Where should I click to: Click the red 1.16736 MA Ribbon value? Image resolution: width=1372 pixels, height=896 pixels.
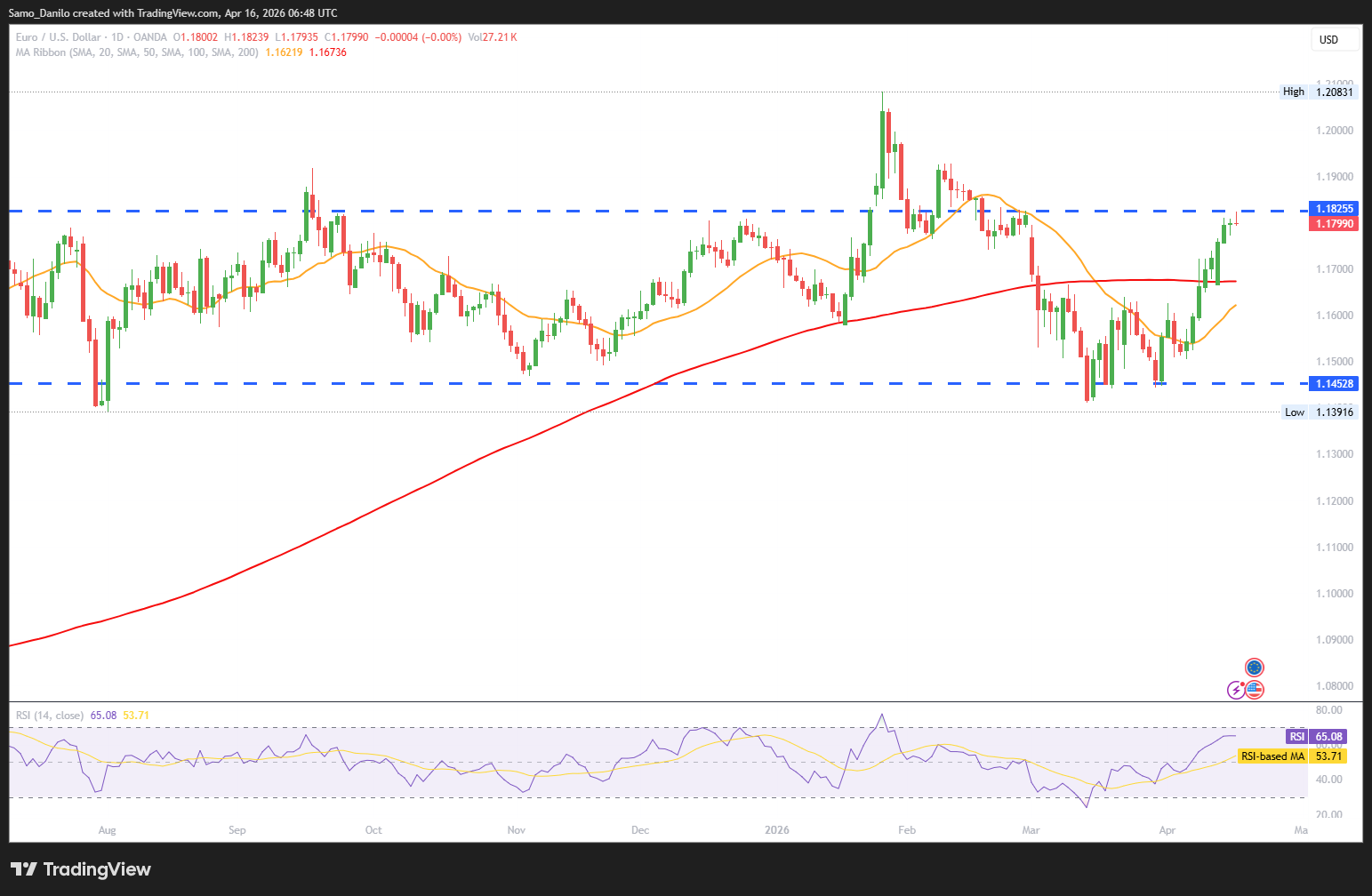pos(328,52)
